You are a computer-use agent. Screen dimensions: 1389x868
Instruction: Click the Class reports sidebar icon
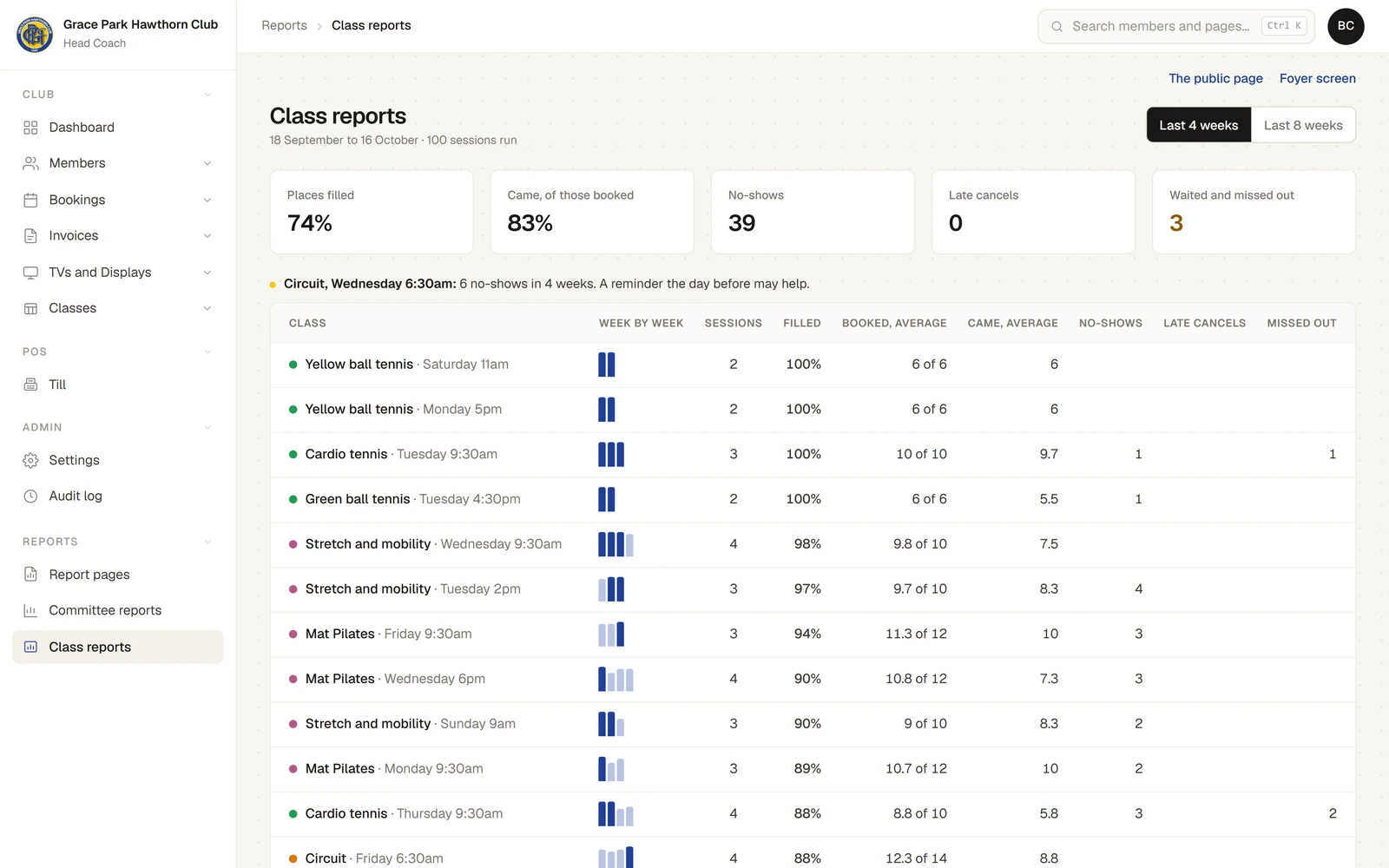pos(30,647)
